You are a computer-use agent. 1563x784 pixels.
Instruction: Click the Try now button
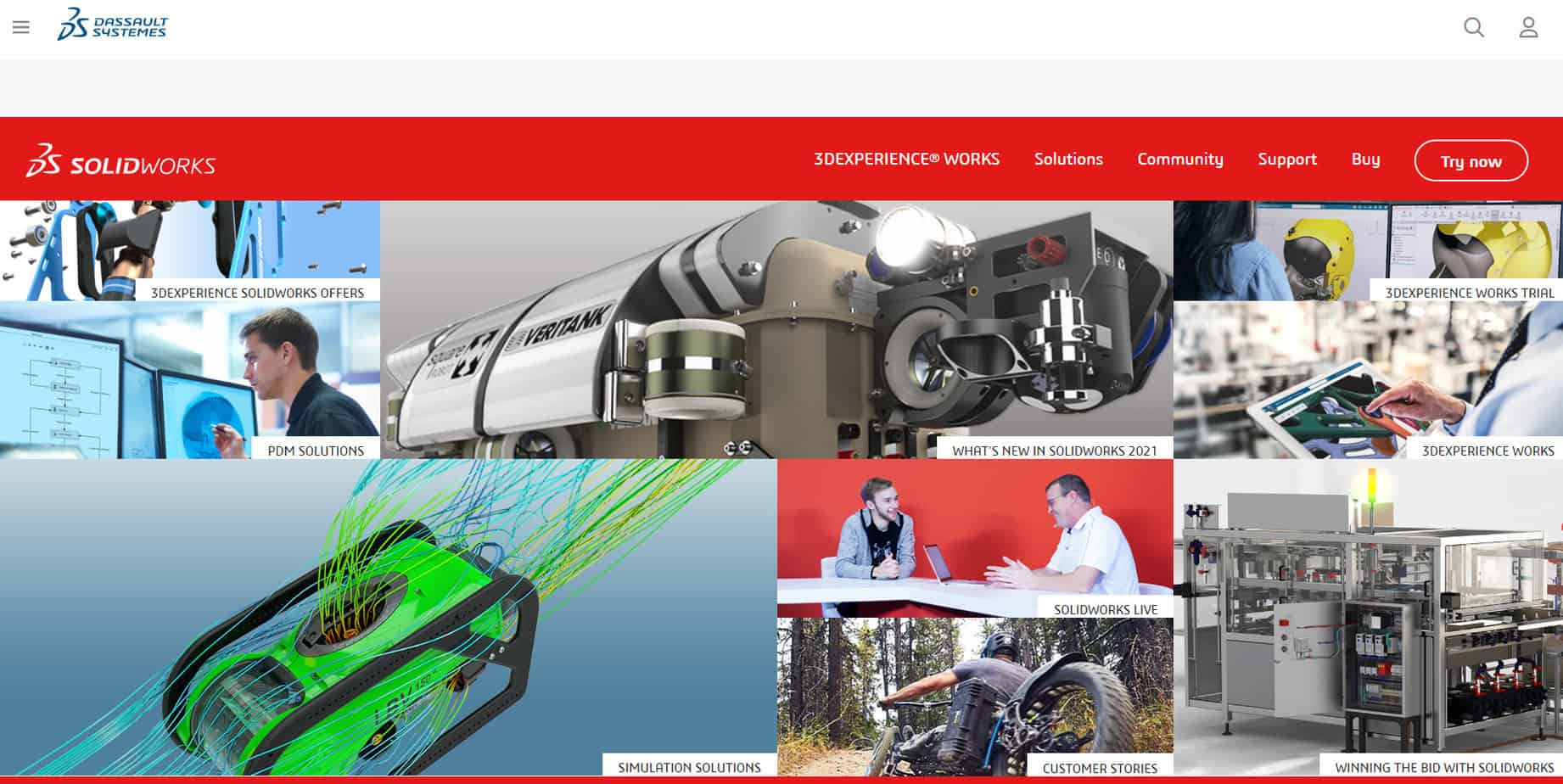pyautogui.click(x=1471, y=161)
